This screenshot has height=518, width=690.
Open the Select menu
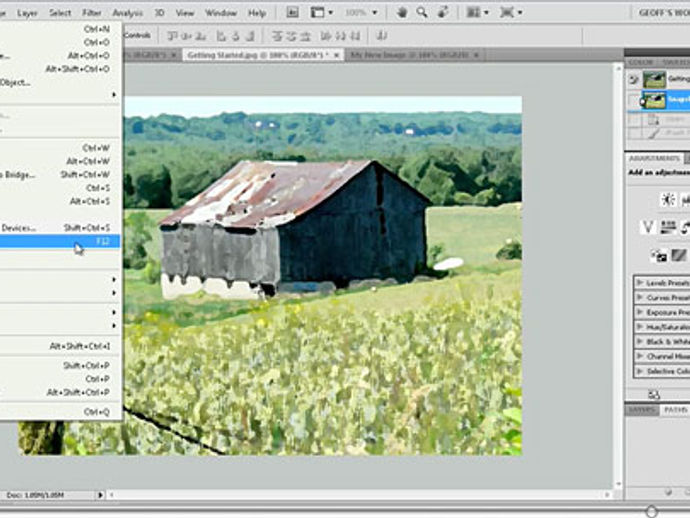(x=60, y=13)
